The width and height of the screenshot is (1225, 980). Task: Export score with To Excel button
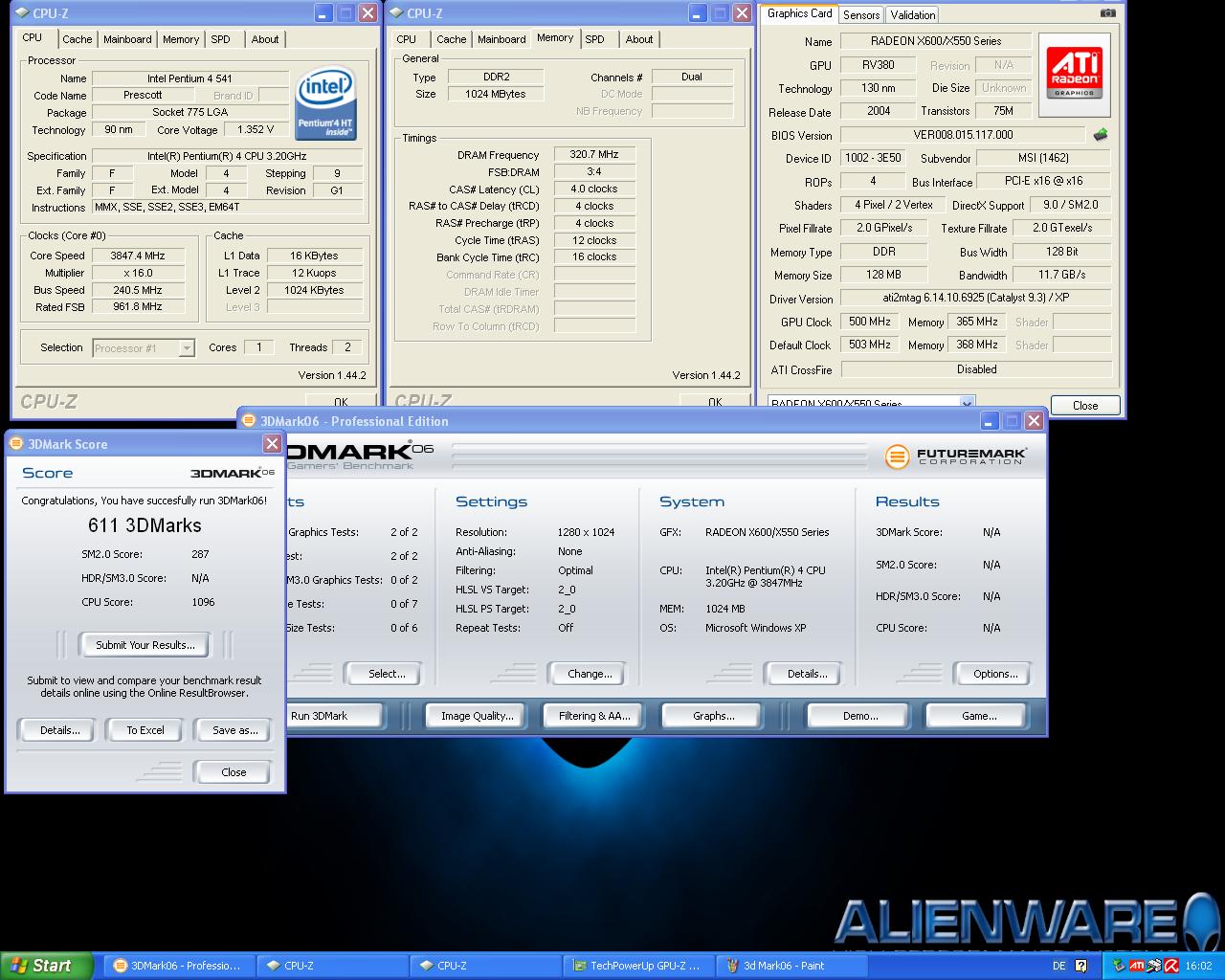145,730
